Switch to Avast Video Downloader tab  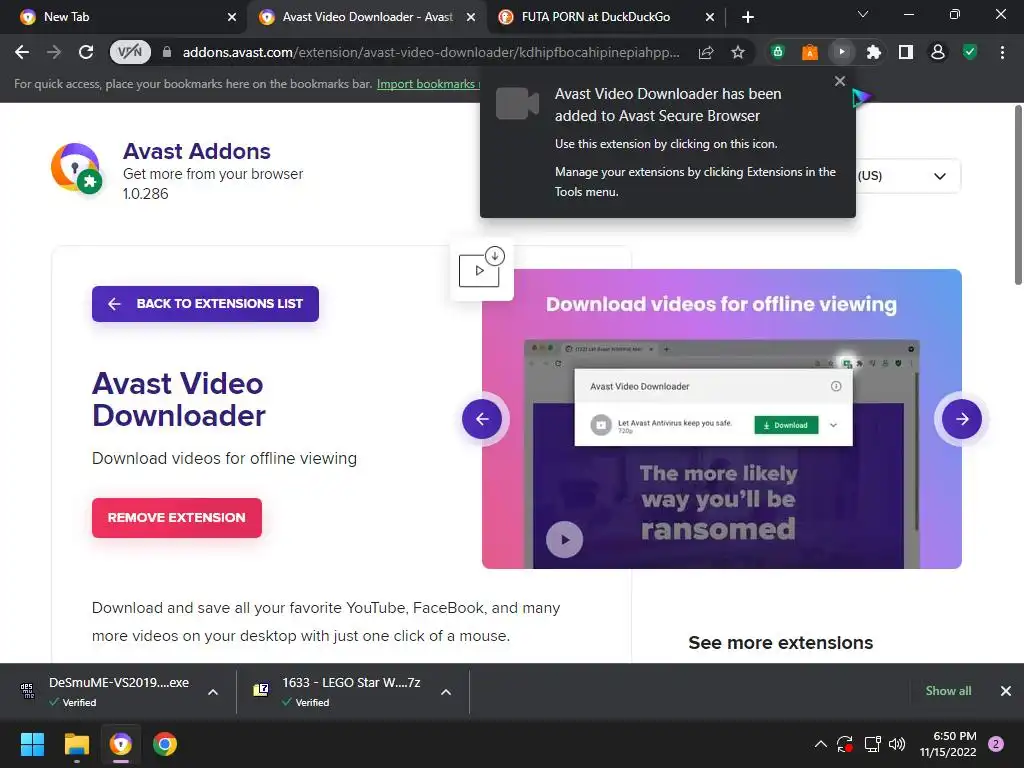[x=367, y=17]
